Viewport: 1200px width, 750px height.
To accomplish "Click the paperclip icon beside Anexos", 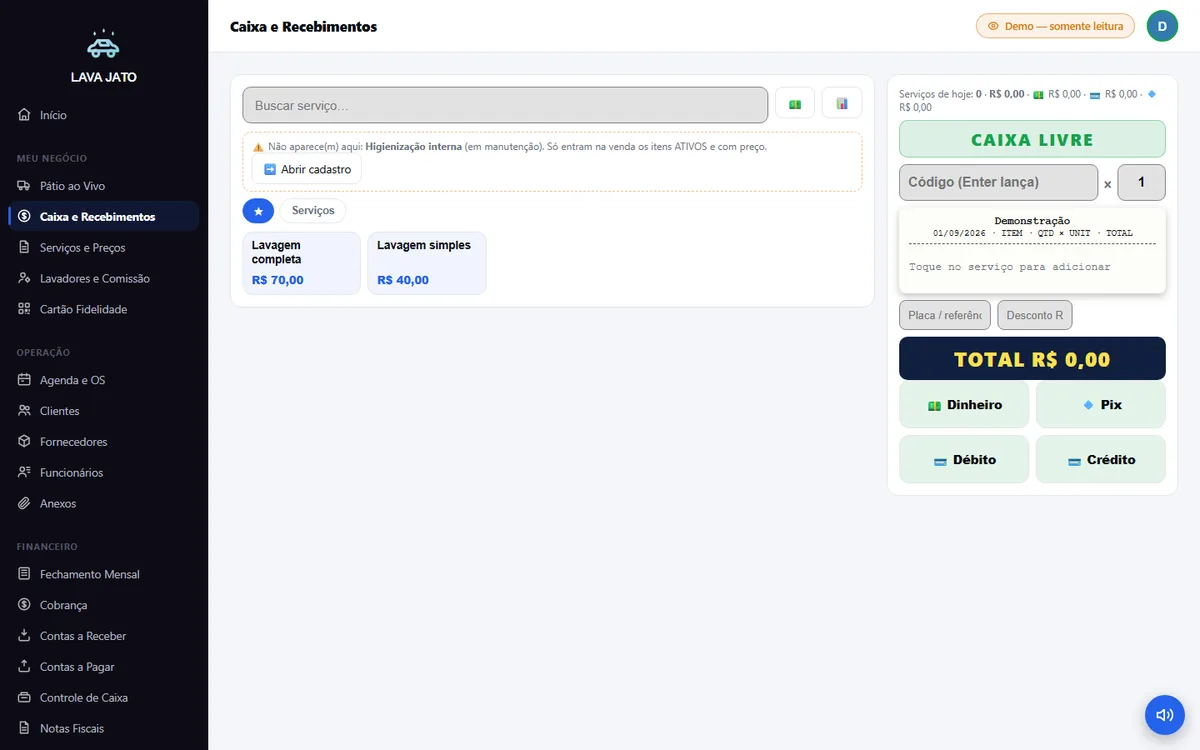I will point(24,503).
